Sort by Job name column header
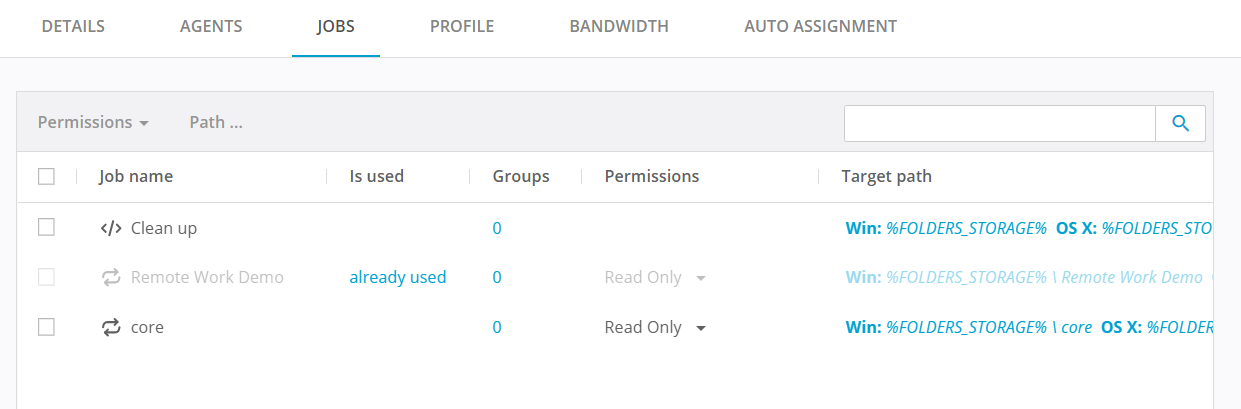 [136, 176]
